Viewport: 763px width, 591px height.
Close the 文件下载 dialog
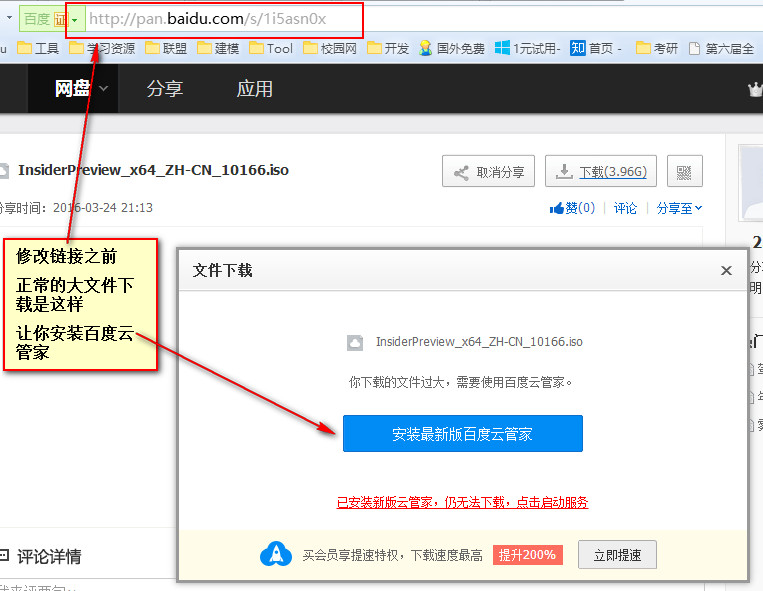(726, 270)
